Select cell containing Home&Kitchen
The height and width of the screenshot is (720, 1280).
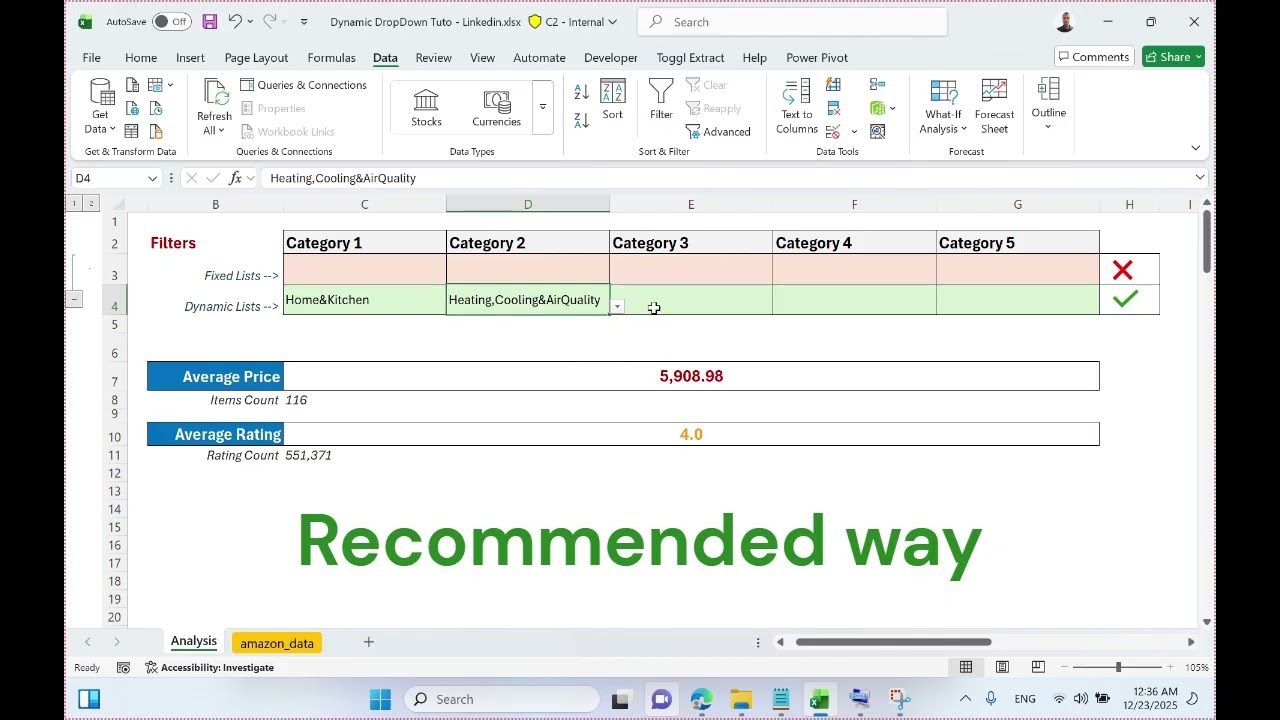(x=364, y=300)
